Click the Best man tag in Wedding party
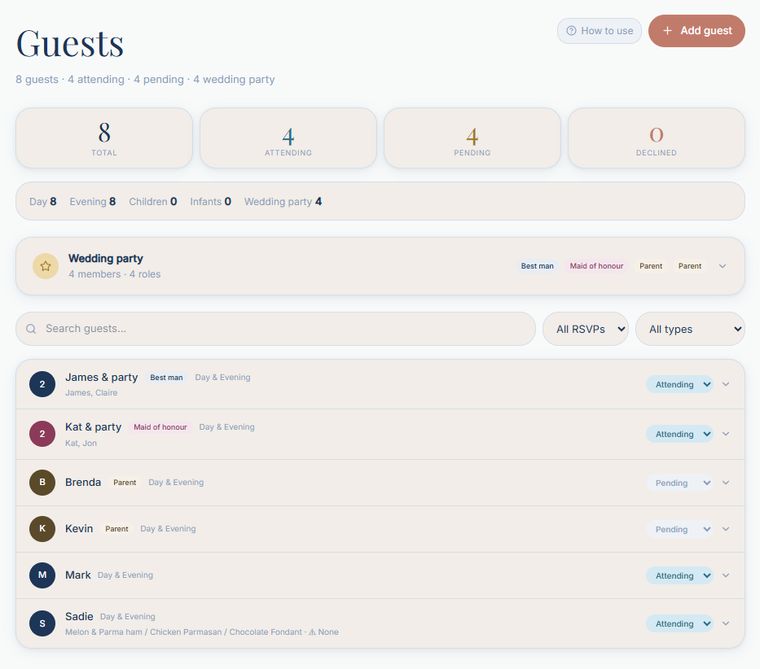760x669 pixels. click(x=537, y=266)
